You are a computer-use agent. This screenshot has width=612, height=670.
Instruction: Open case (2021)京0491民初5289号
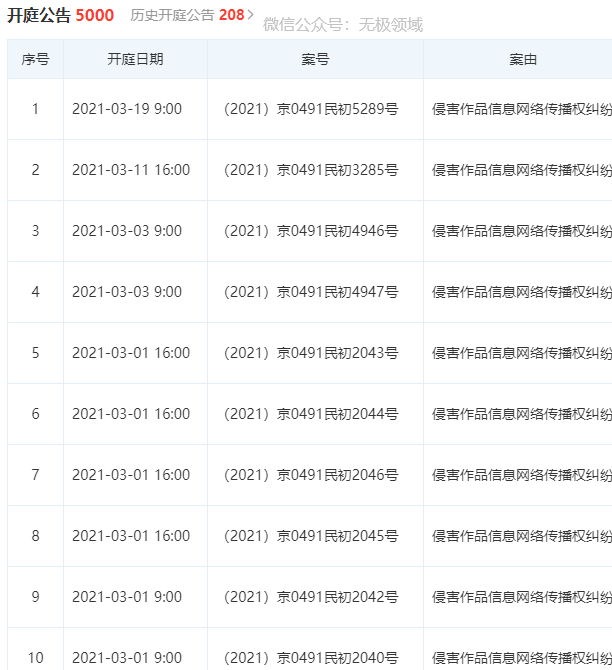pyautogui.click(x=311, y=109)
